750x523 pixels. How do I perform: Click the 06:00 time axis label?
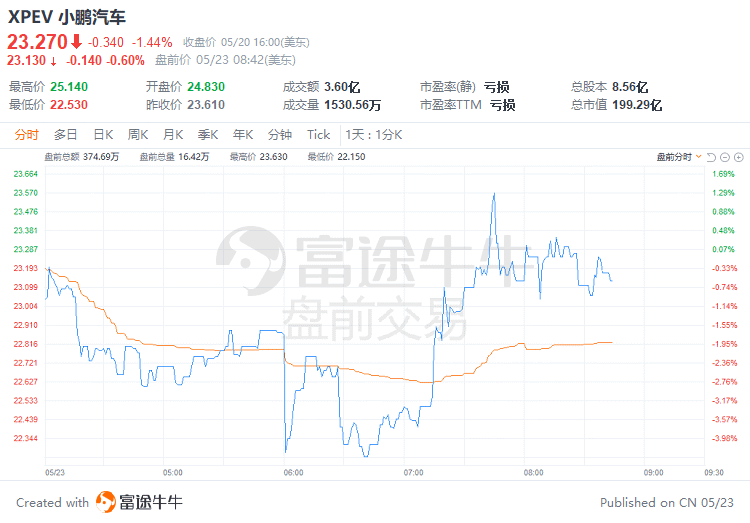click(x=293, y=473)
